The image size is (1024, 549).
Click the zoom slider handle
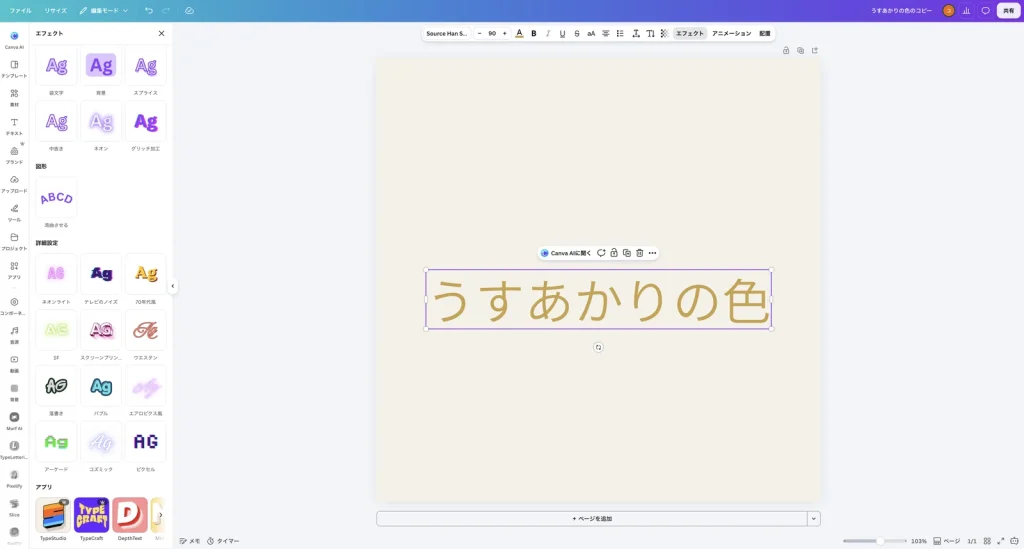point(880,541)
